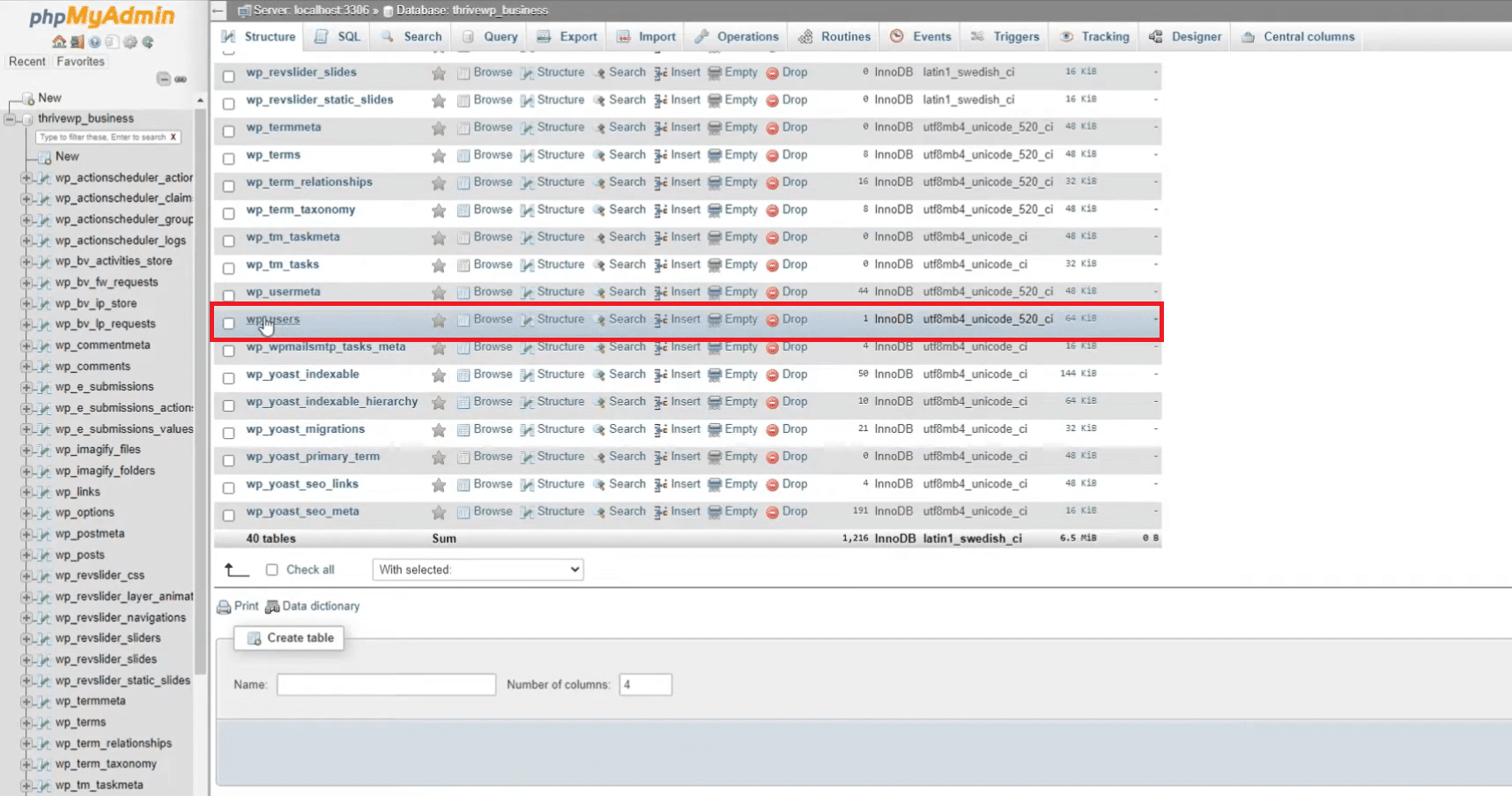Enable the Check all checkbox

272,569
